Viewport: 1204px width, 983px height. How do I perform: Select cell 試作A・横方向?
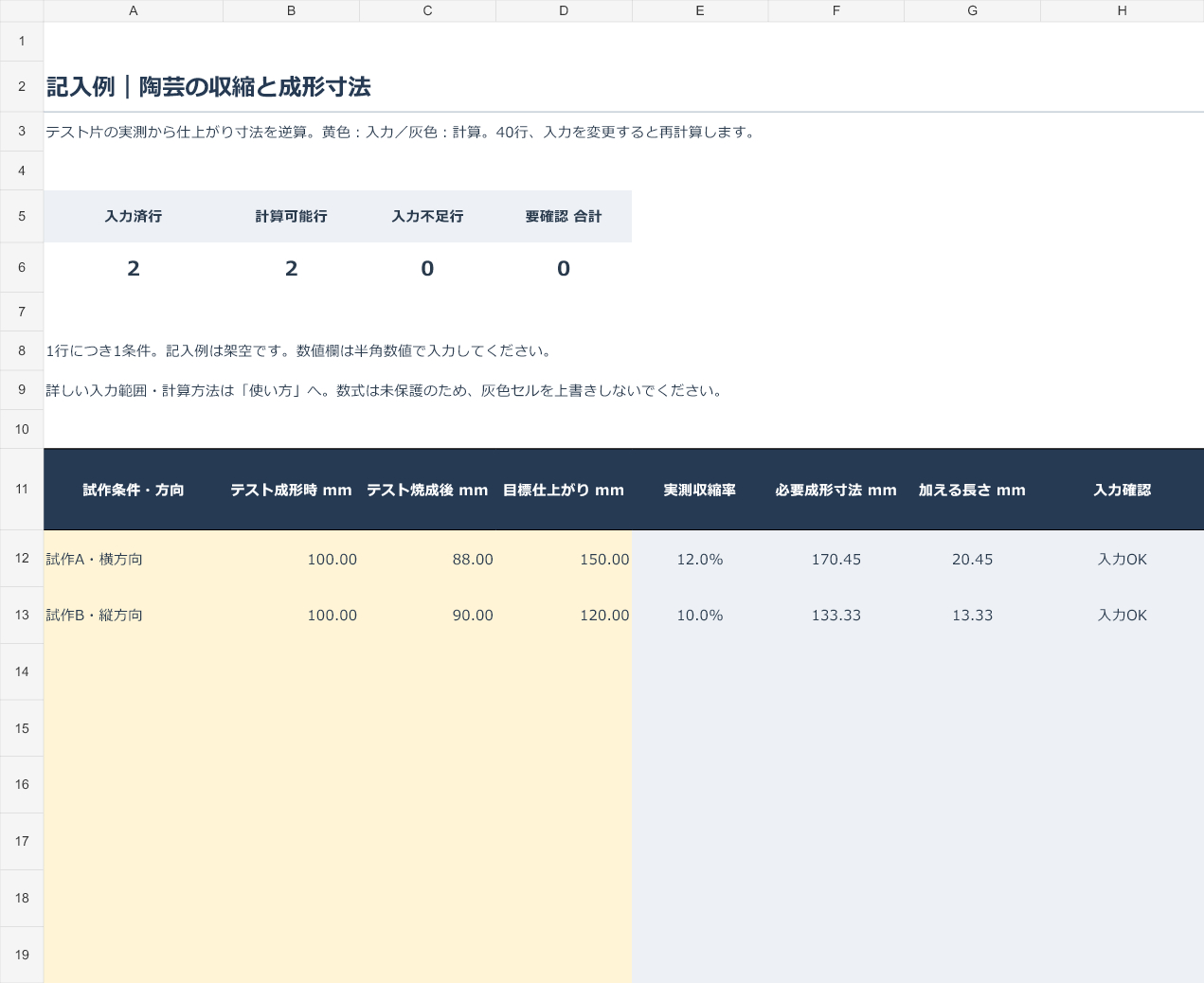coord(134,559)
